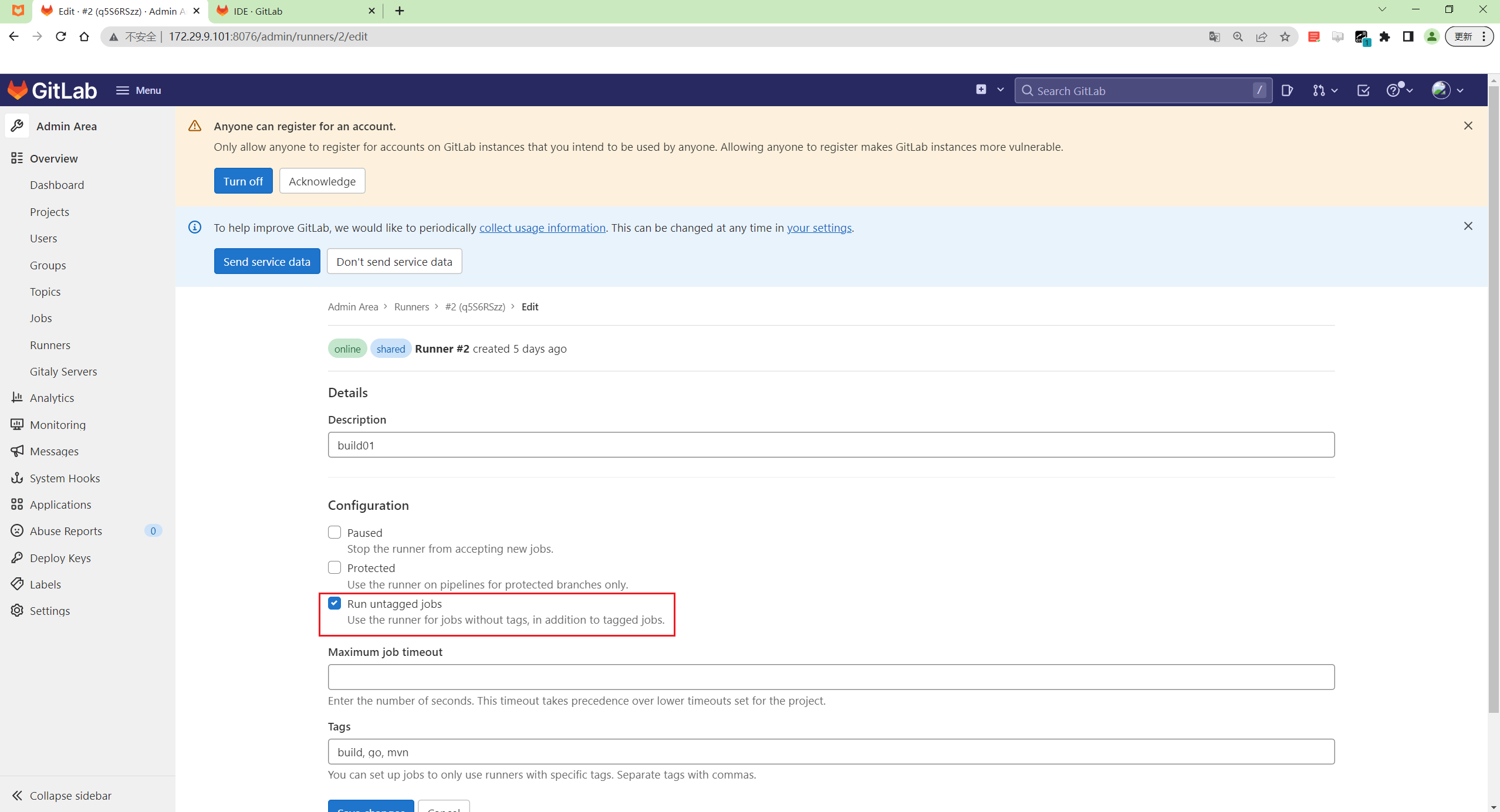Click the Maximum job timeout field
Image resolution: width=1500 pixels, height=812 pixels.
[831, 677]
